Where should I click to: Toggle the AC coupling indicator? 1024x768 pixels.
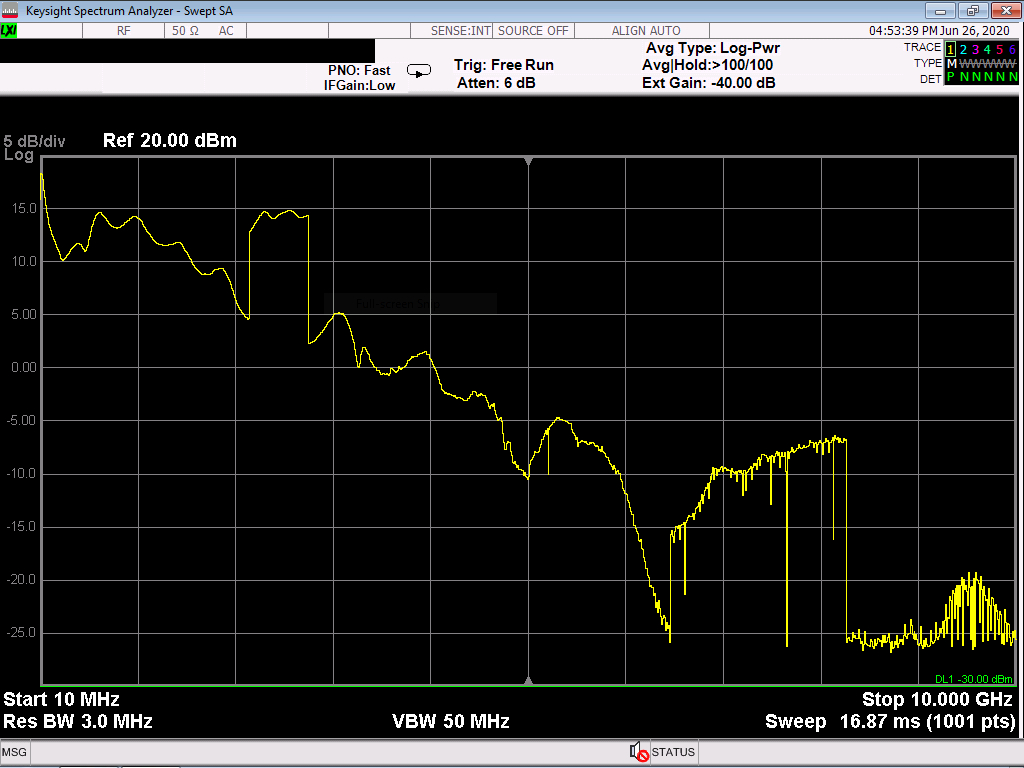(x=226, y=31)
